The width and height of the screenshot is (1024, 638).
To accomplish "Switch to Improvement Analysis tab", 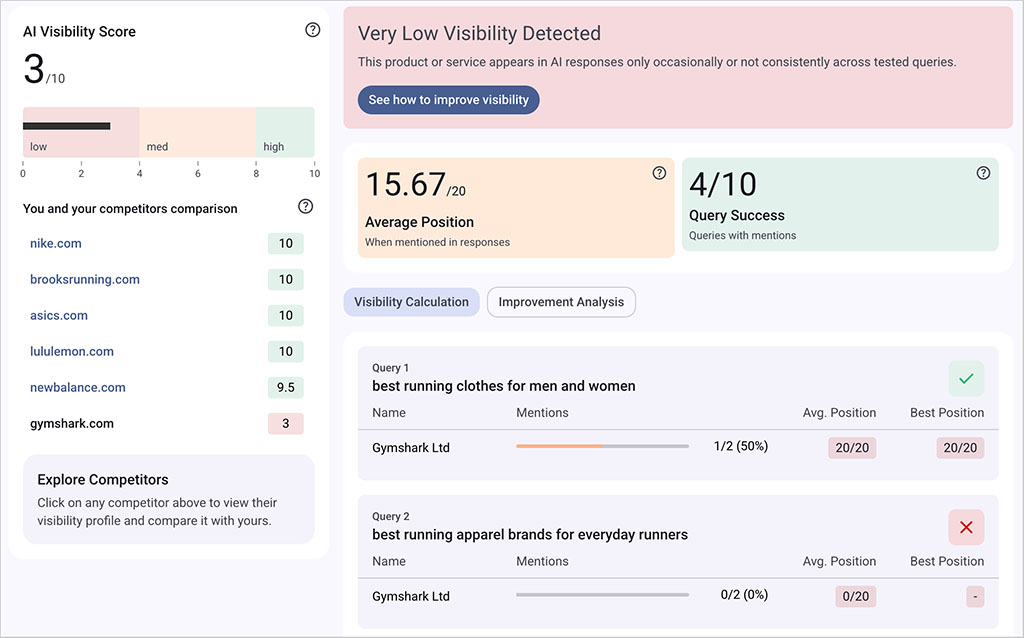I will pyautogui.click(x=561, y=302).
